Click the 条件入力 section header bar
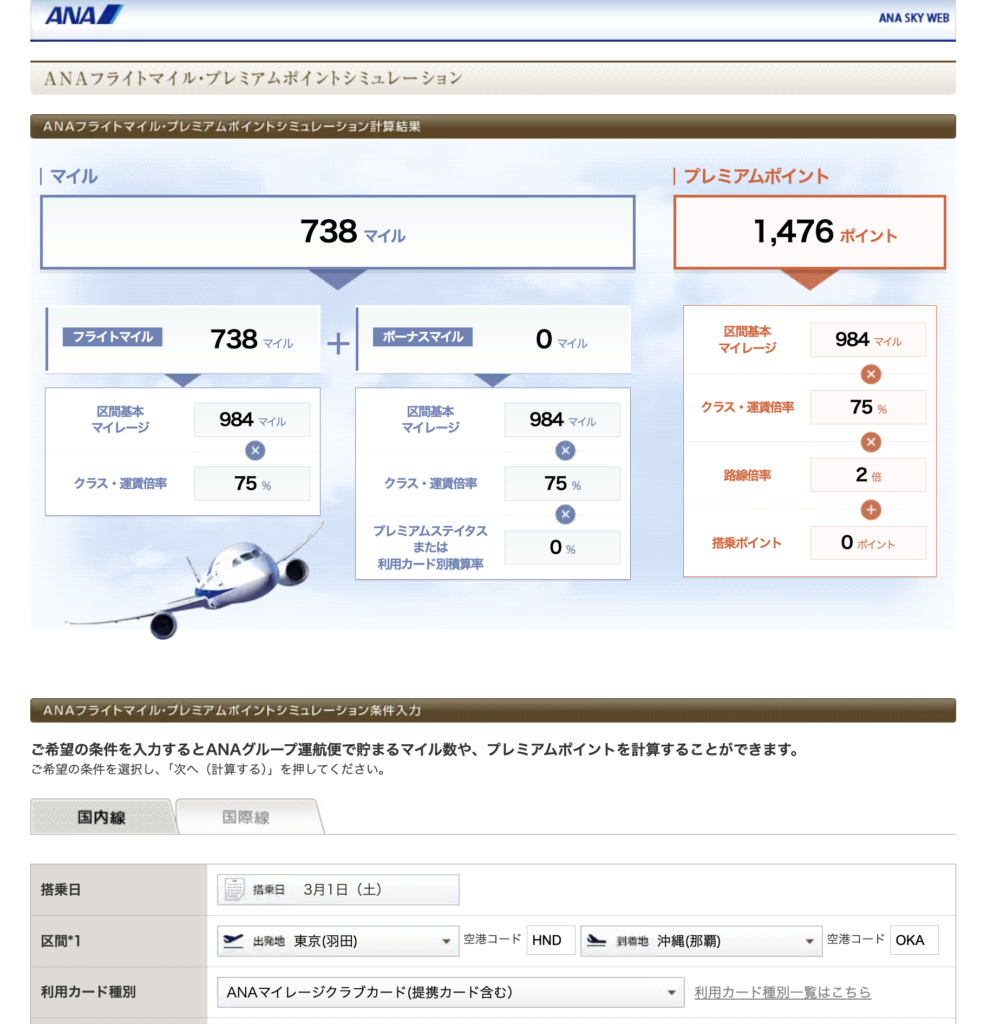Viewport: 1007px width, 1024px height. pyautogui.click(x=493, y=711)
